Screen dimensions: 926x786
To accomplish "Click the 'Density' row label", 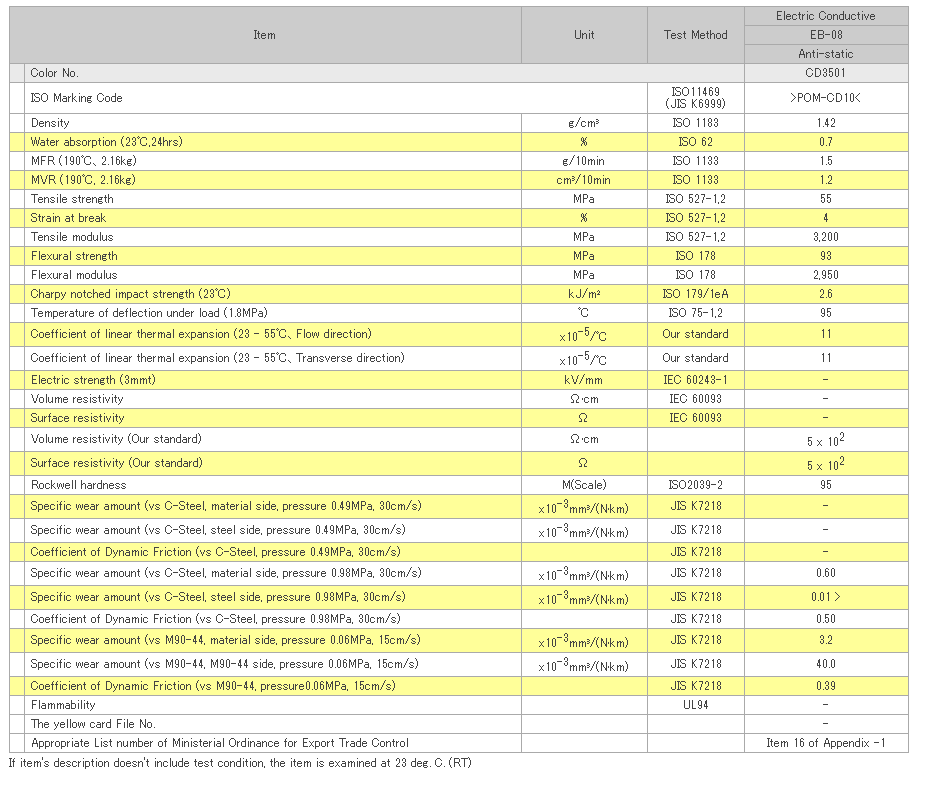I will tap(50, 123).
